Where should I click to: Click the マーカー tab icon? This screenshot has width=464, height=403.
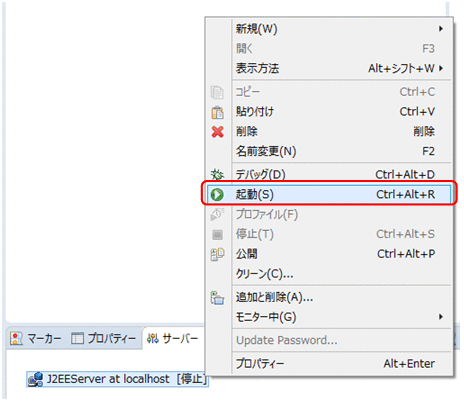click(x=16, y=338)
